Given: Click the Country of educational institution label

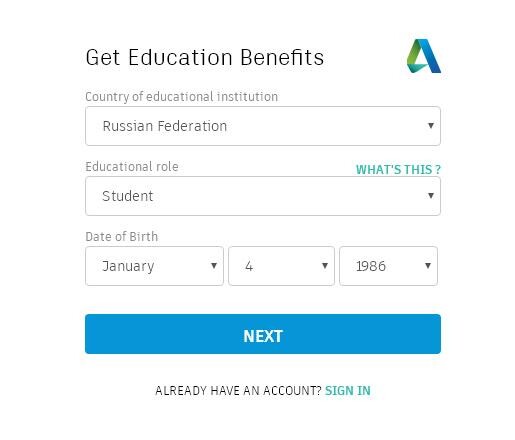Looking at the screenshot, I should [x=182, y=97].
